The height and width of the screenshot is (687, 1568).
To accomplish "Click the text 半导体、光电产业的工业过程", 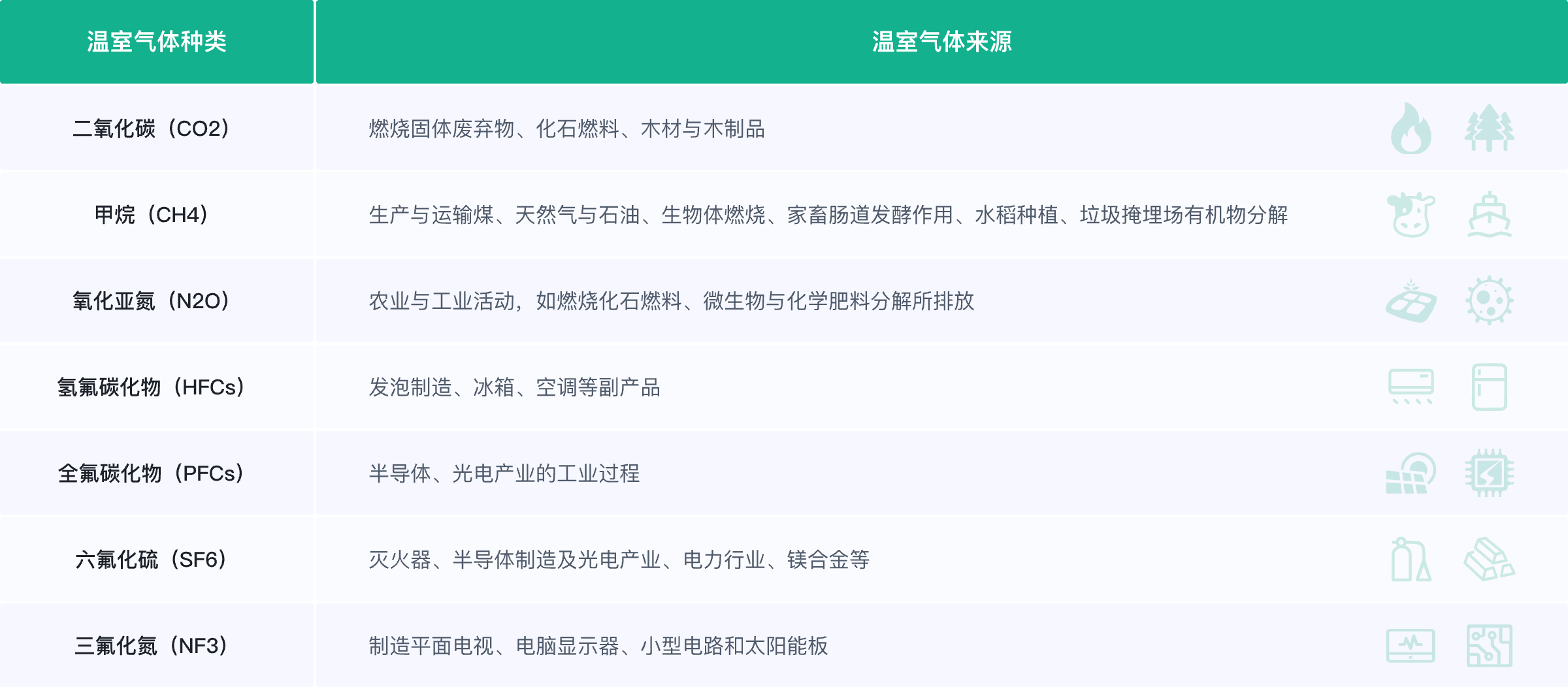I will 504,473.
